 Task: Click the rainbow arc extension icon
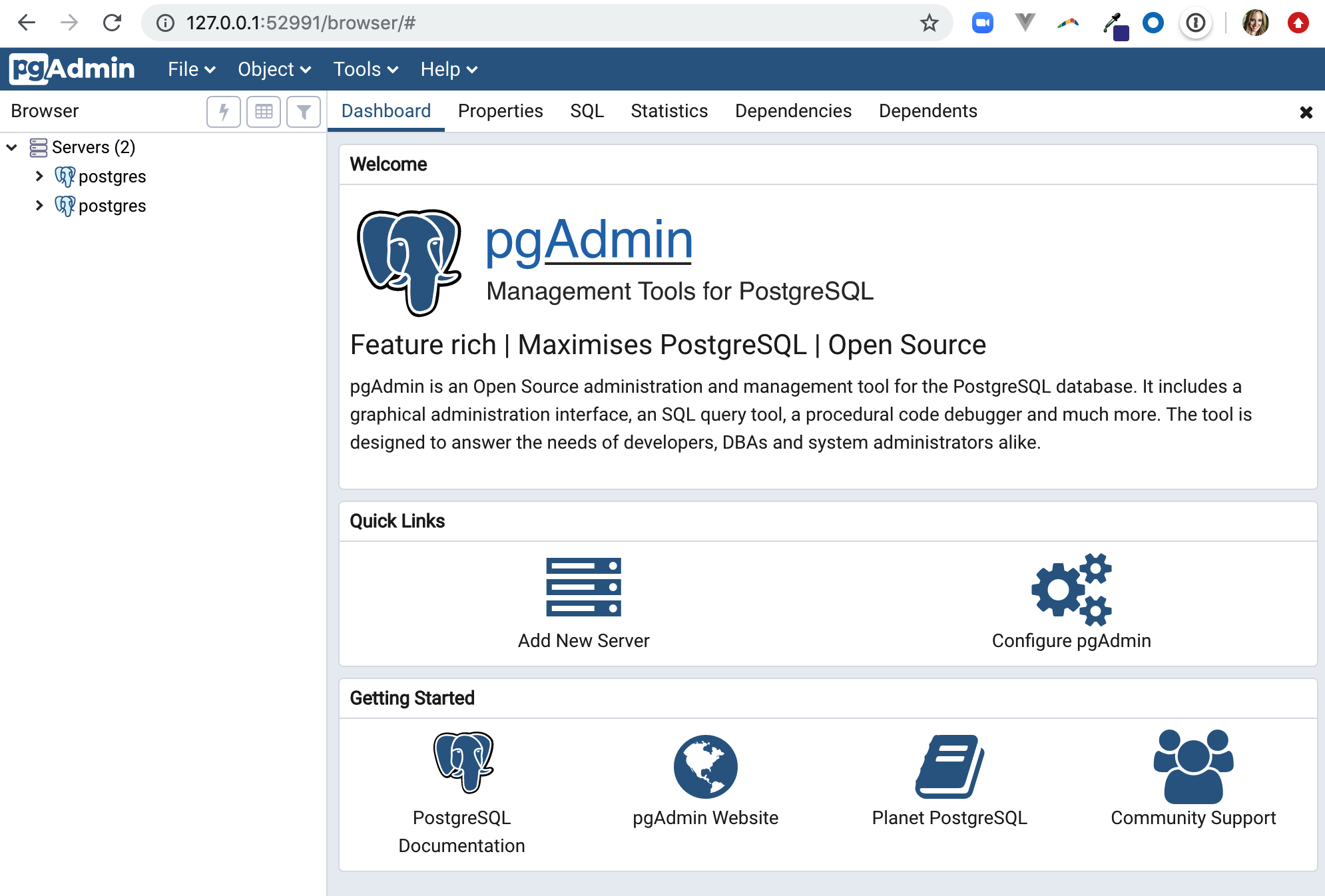pyautogui.click(x=1068, y=23)
